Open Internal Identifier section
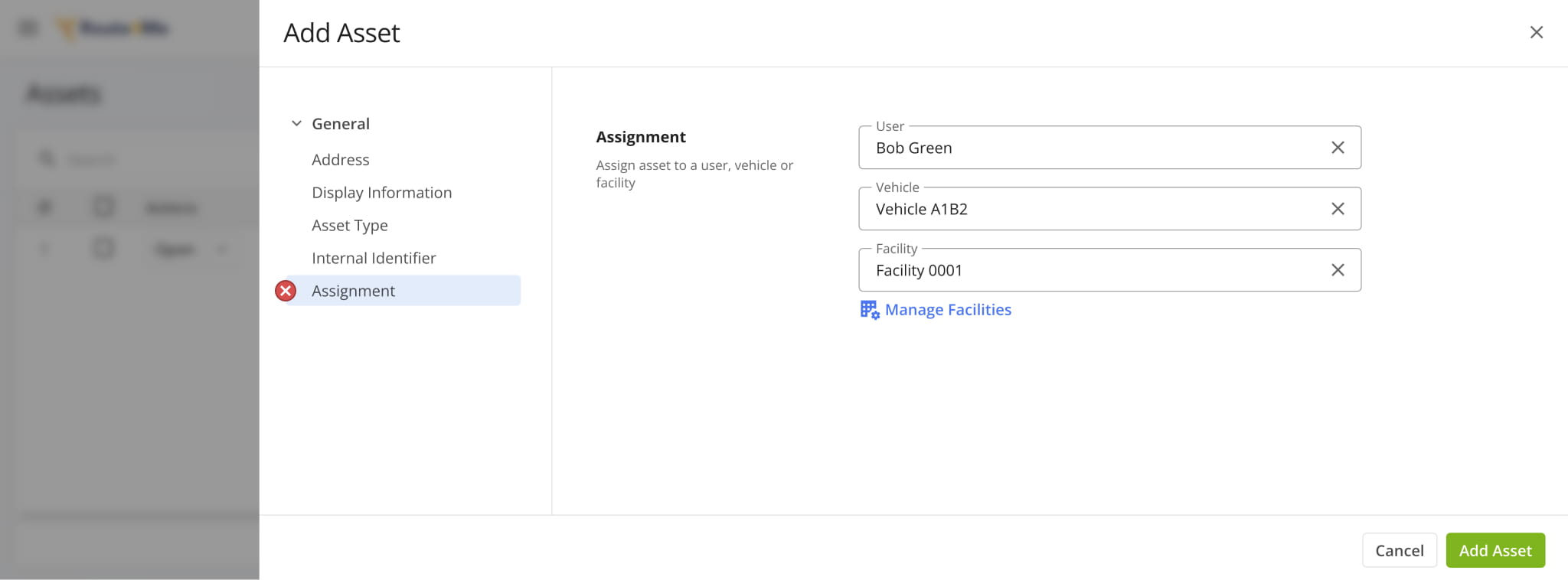Image resolution: width=1568 pixels, height=580 pixels. pyautogui.click(x=374, y=258)
